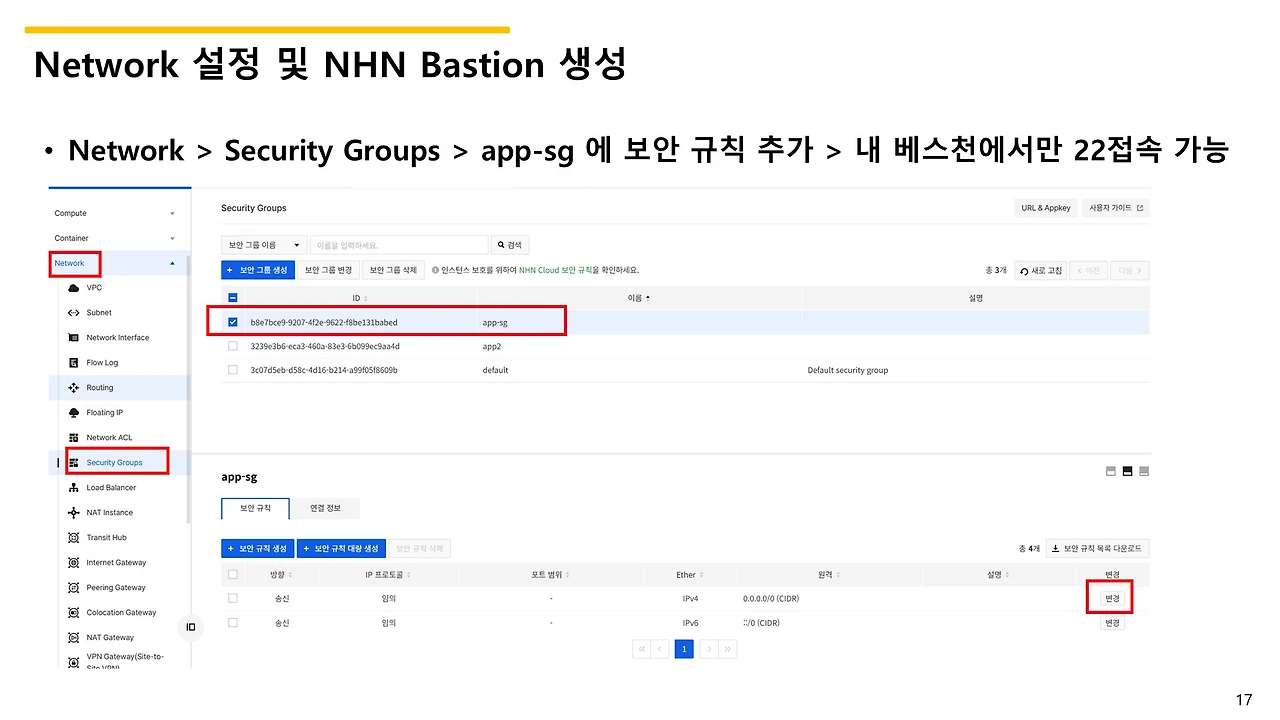Click the 보안 그룹 생성 button
Image resolution: width=1280 pixels, height=720 pixels.
pyautogui.click(x=258, y=270)
